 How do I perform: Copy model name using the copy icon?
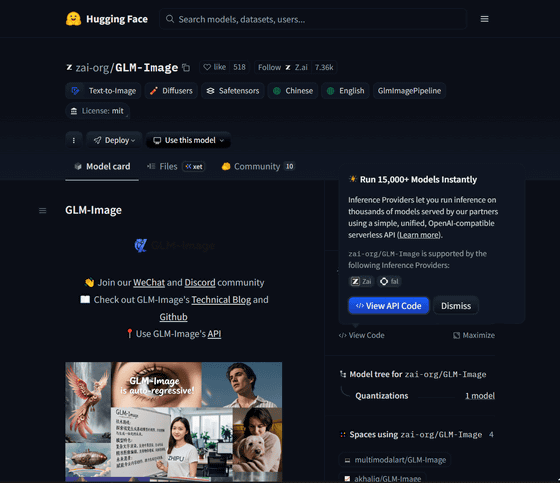point(186,68)
